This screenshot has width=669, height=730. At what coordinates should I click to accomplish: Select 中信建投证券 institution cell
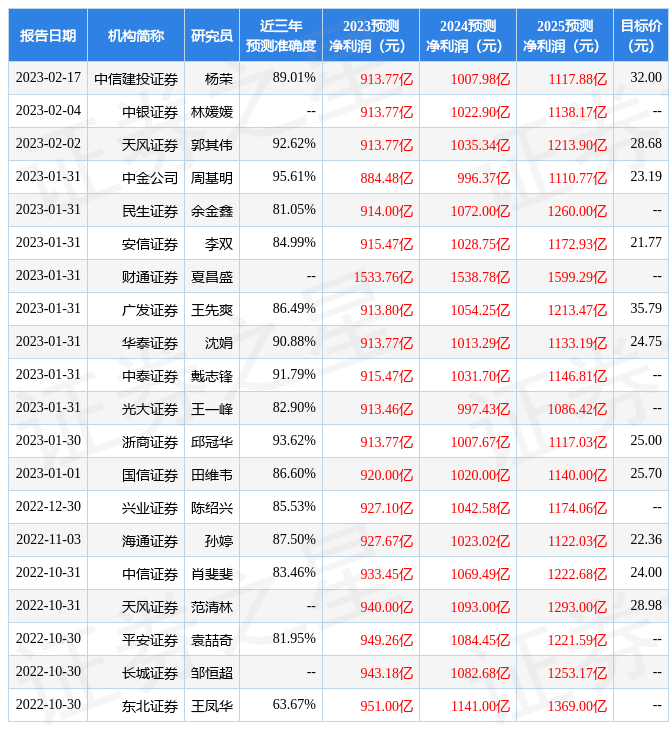136,79
